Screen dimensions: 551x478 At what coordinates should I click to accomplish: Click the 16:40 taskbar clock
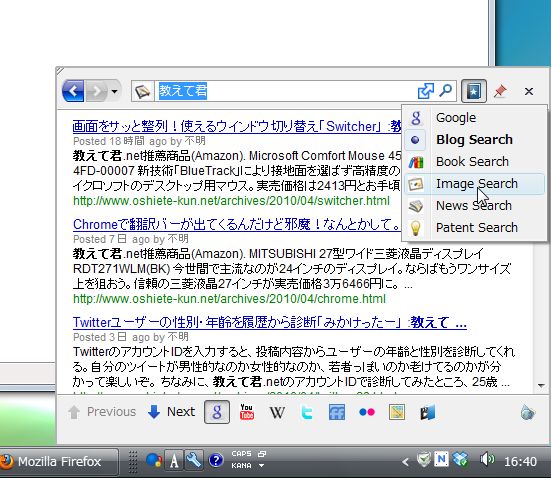[x=520, y=461]
